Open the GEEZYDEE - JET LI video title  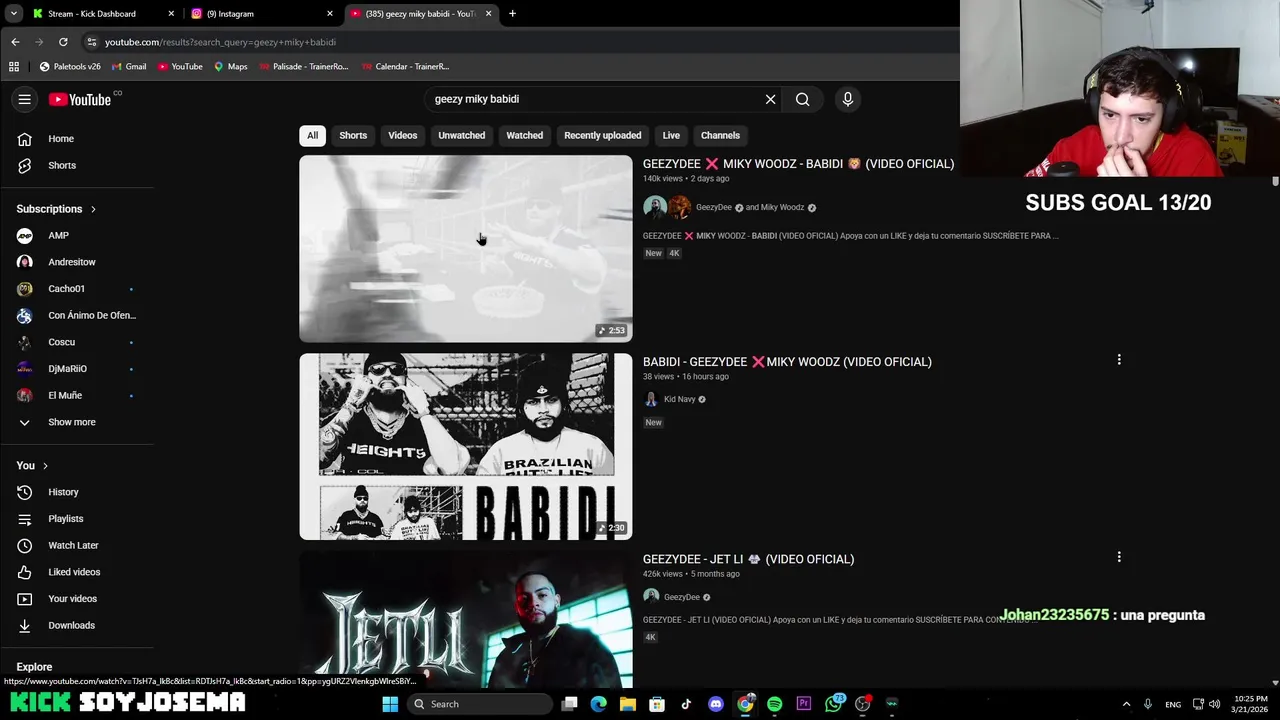tap(748, 559)
